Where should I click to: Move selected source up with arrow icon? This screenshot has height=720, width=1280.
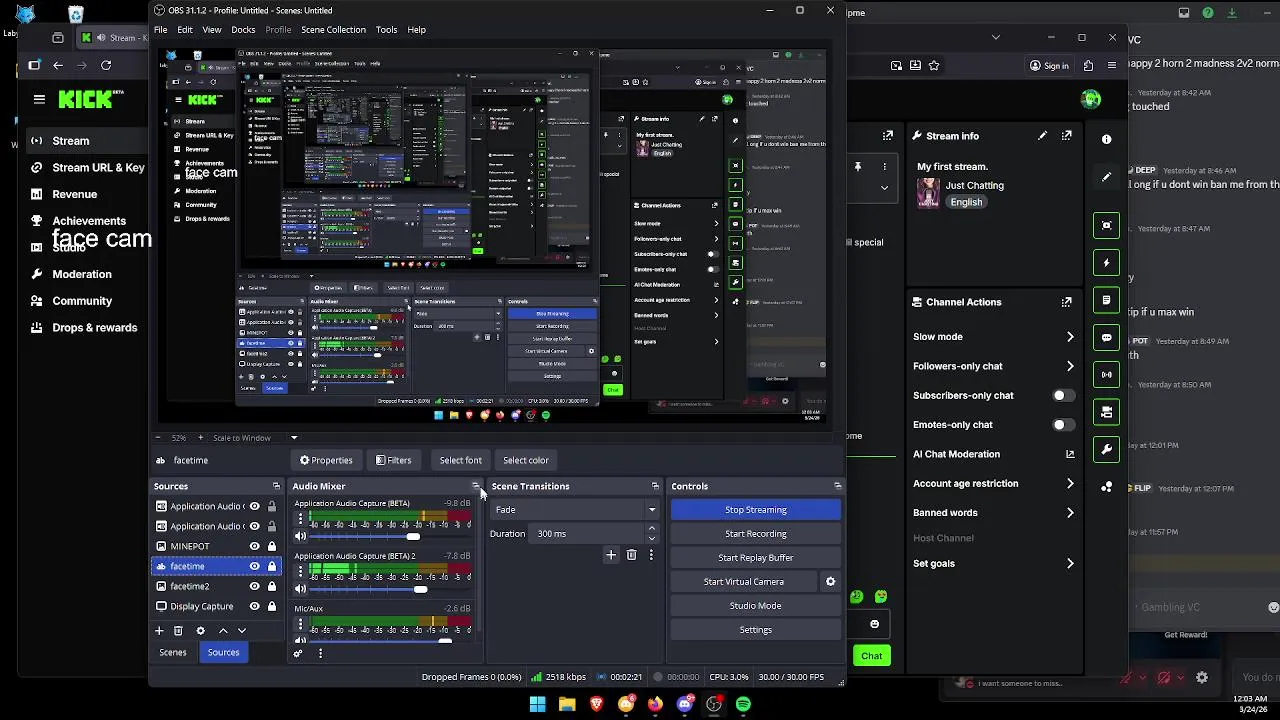click(x=223, y=631)
